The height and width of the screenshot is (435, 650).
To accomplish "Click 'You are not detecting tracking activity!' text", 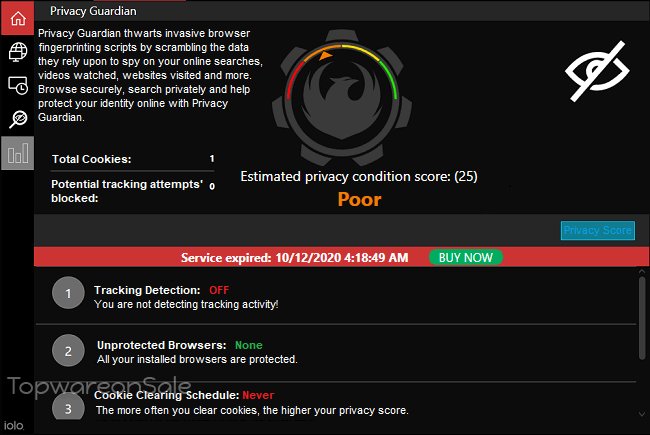I will pyautogui.click(x=186, y=304).
